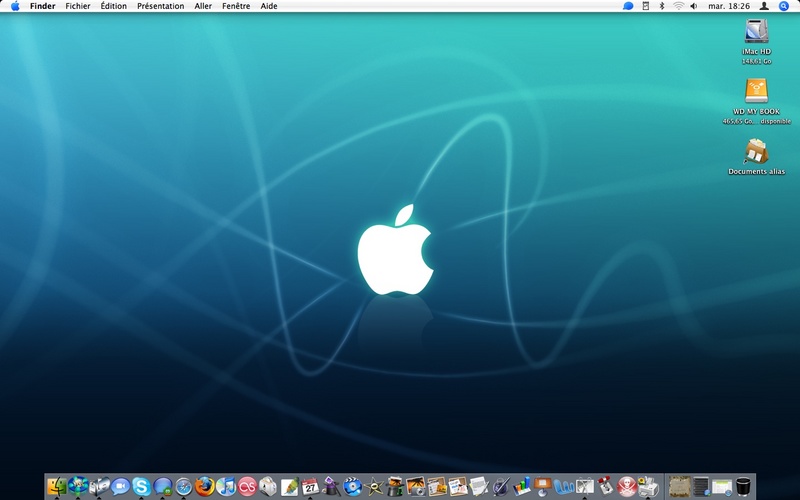Open iCal calendar icon

coord(310,487)
